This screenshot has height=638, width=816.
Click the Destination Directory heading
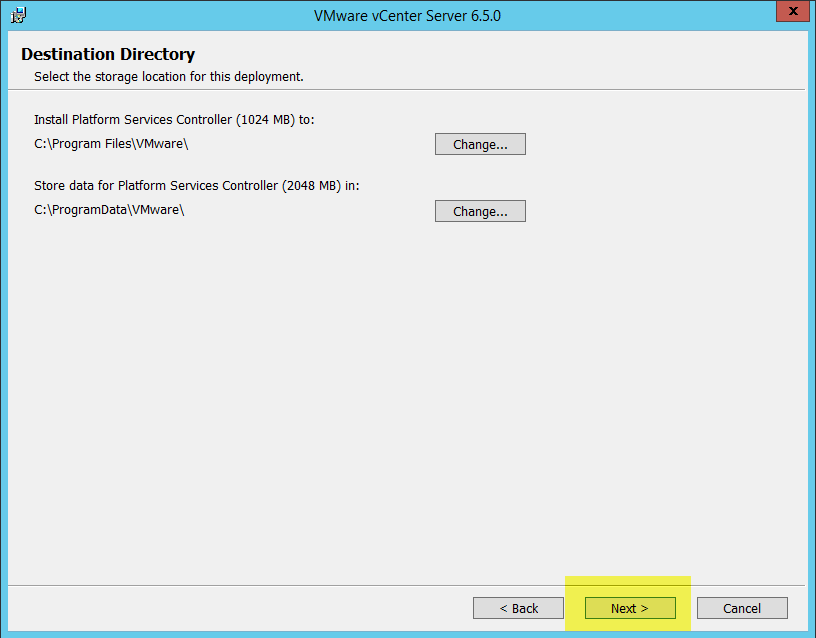click(x=108, y=54)
